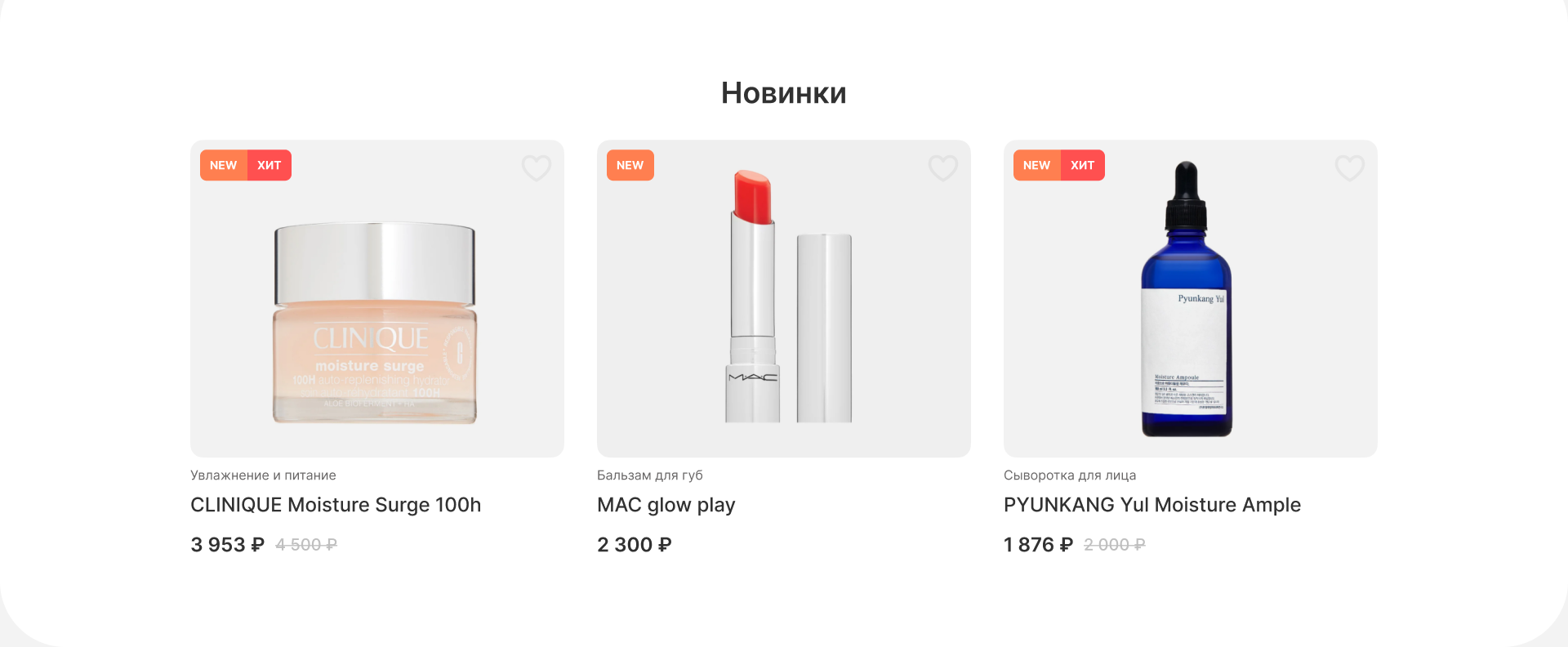
Task: Favorite the PYUNKANG Yul serum card
Action: click(1350, 167)
